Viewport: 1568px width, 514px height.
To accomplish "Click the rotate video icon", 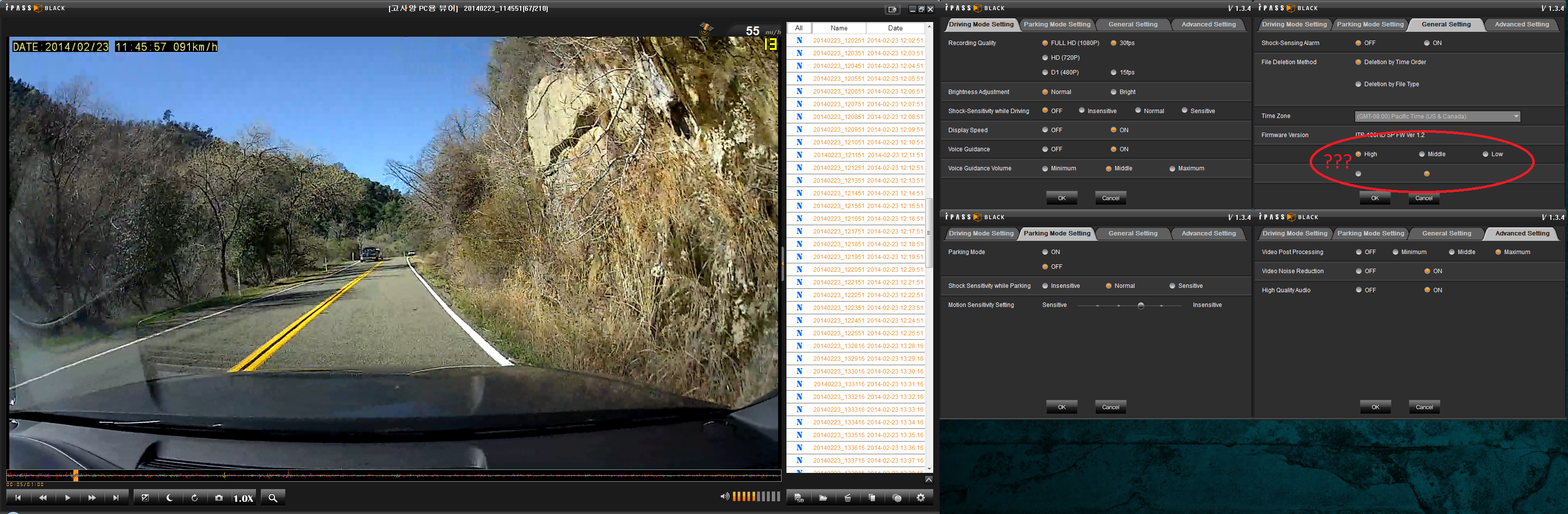I will [x=194, y=497].
